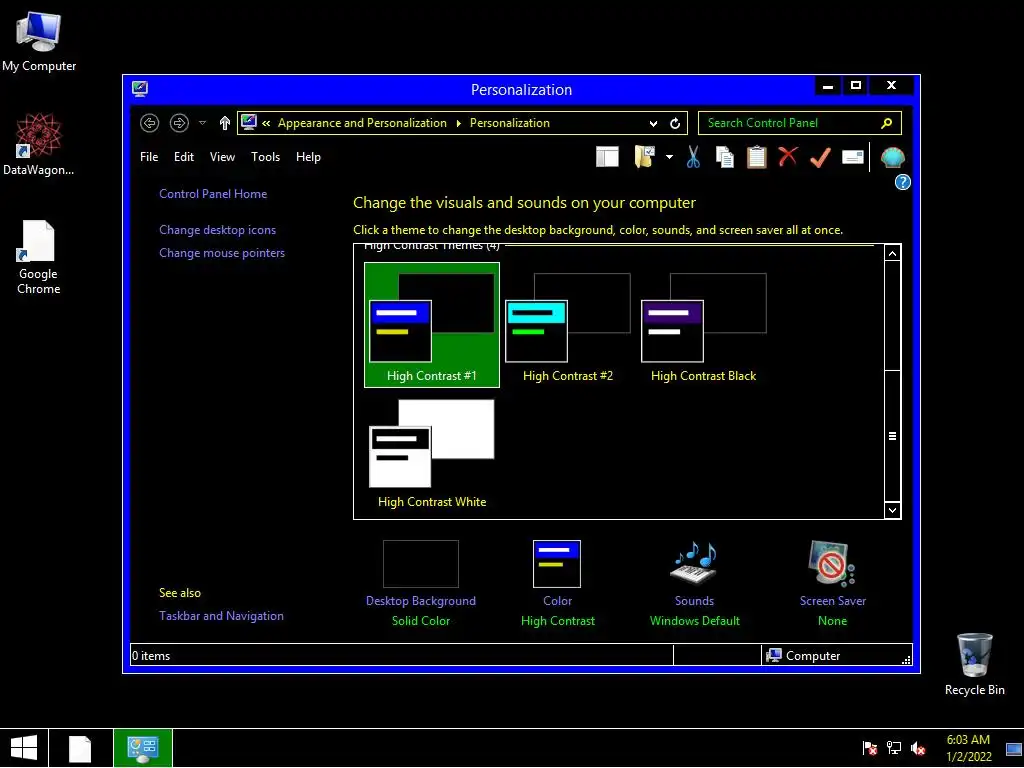
Task: Go up one level with Up arrow
Action: coord(225,123)
